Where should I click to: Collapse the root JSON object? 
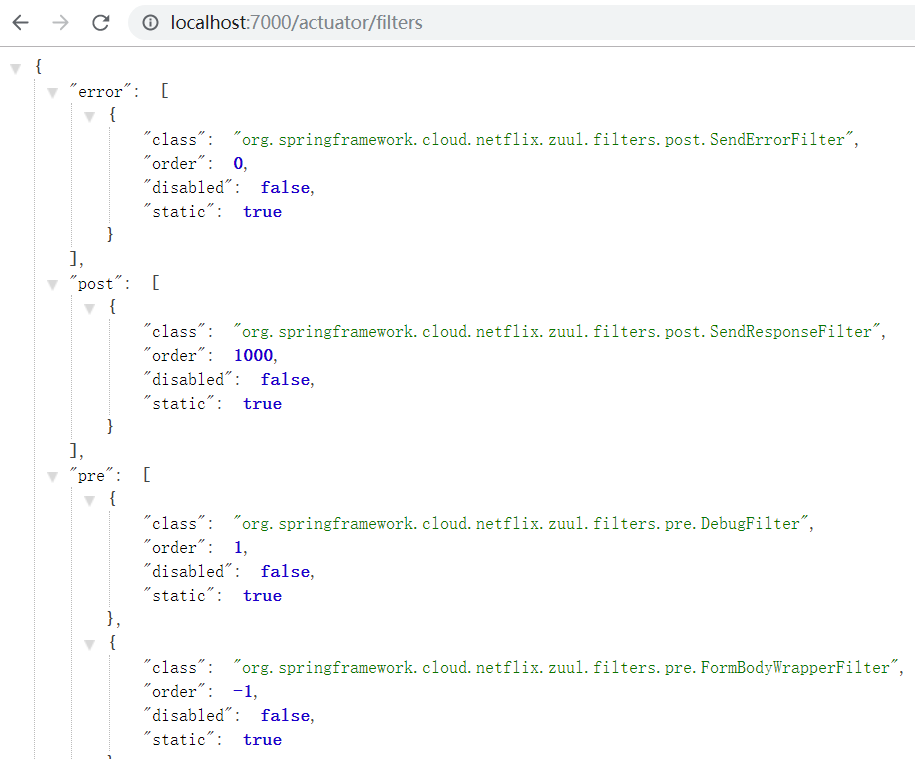[16, 69]
